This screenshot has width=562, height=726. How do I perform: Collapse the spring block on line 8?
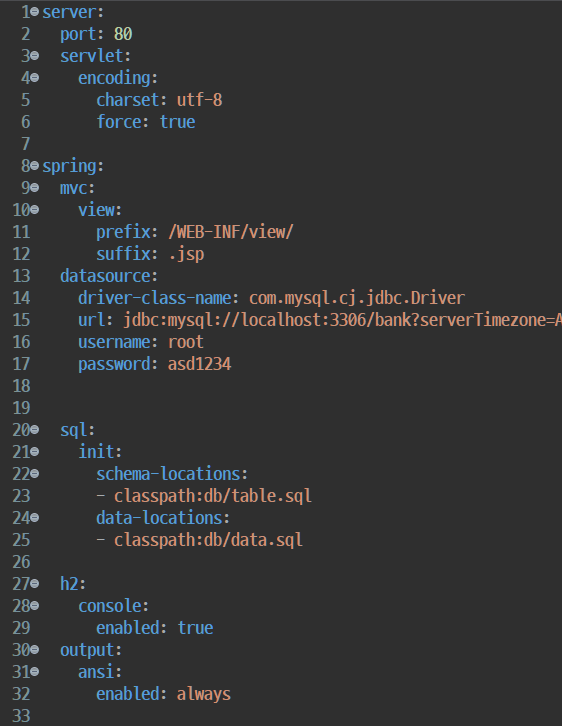tap(34, 166)
